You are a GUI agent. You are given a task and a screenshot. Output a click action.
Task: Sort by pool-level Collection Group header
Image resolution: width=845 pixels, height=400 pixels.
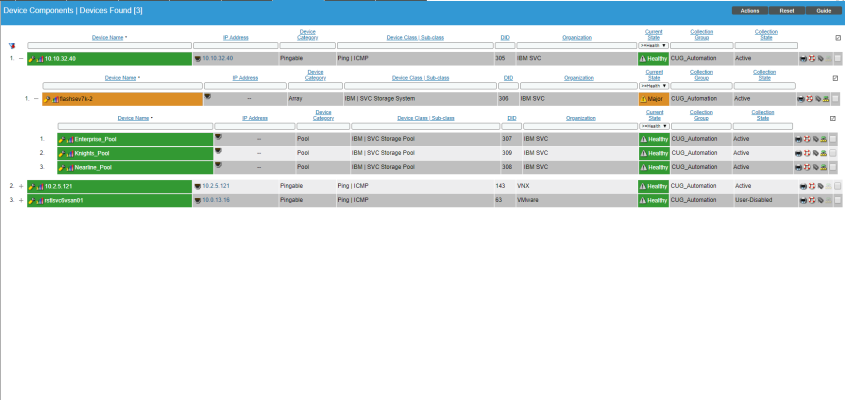point(701,115)
